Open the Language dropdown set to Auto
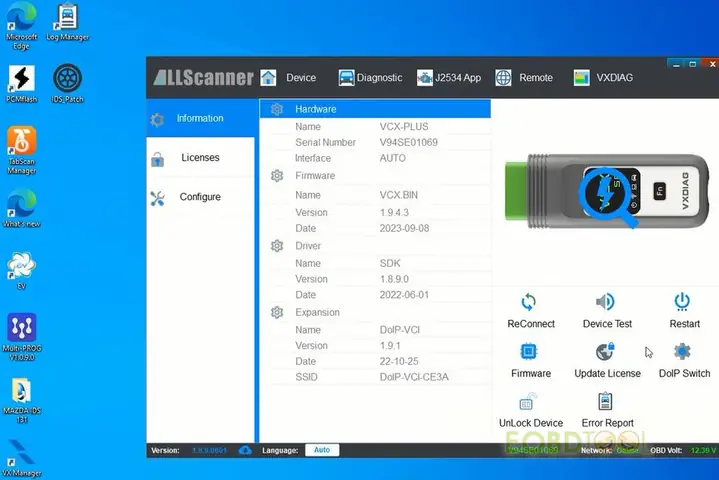719x480 pixels. click(x=321, y=451)
